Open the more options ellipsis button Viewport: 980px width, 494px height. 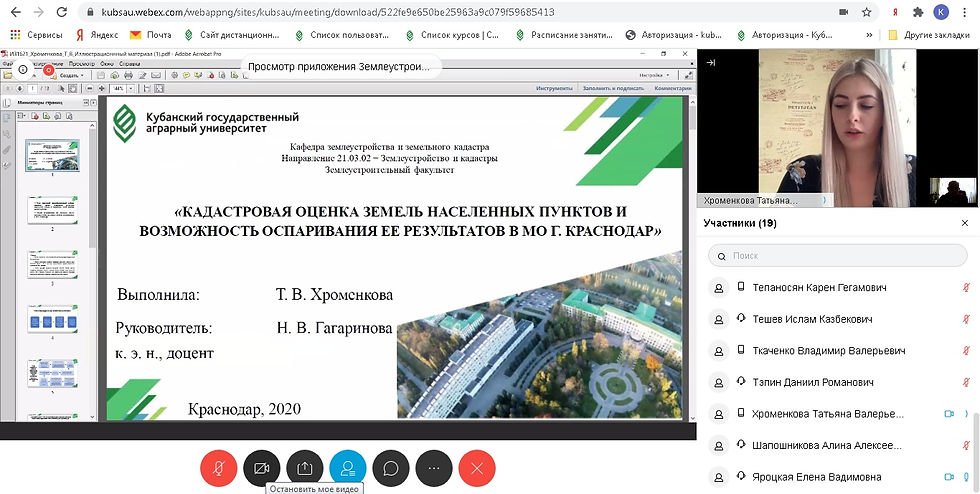click(x=433, y=467)
